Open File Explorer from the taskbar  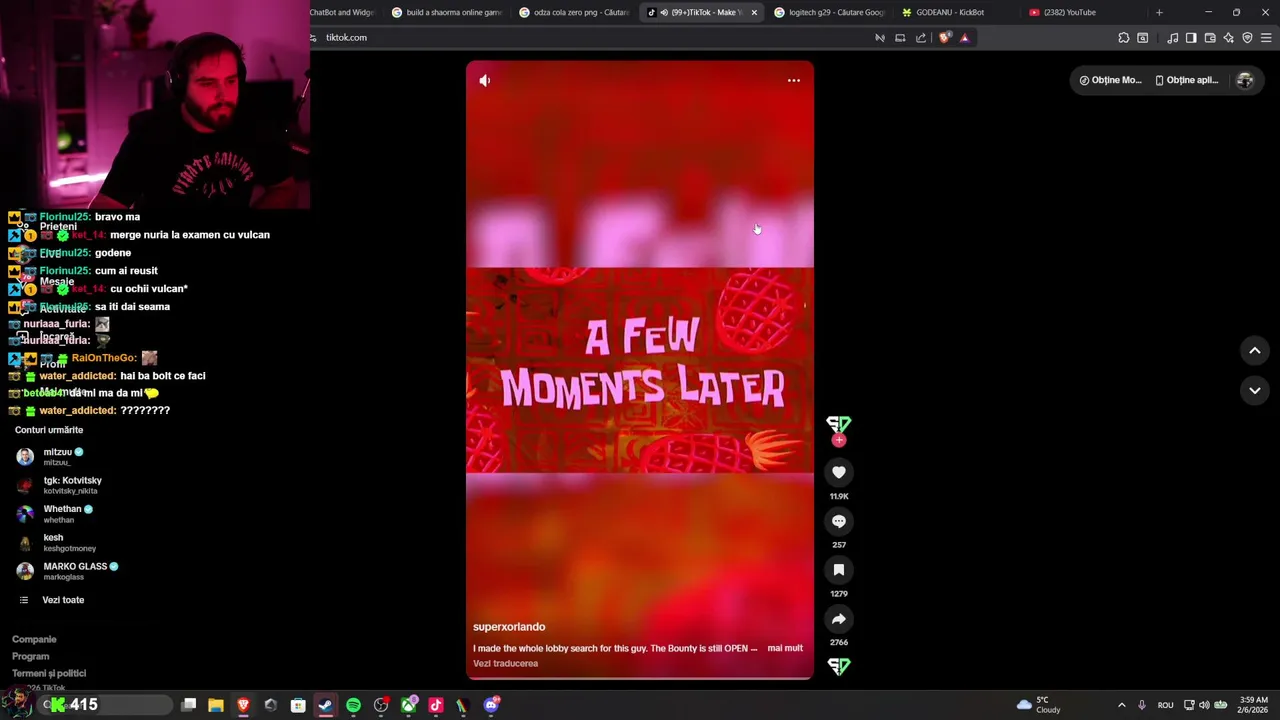[x=216, y=705]
